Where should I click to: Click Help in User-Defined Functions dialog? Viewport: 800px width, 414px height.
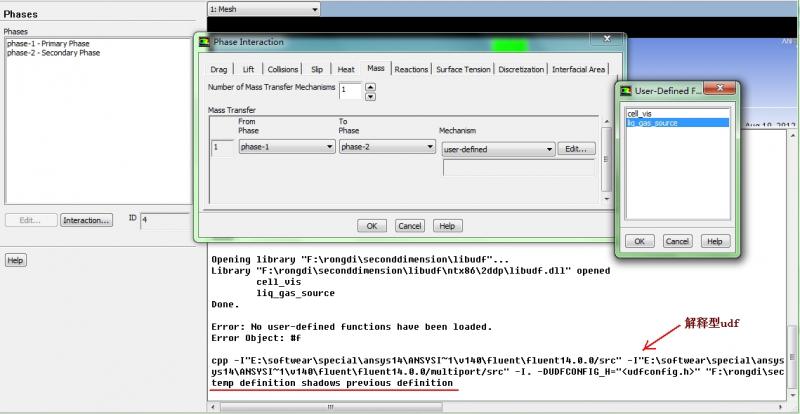tap(715, 241)
